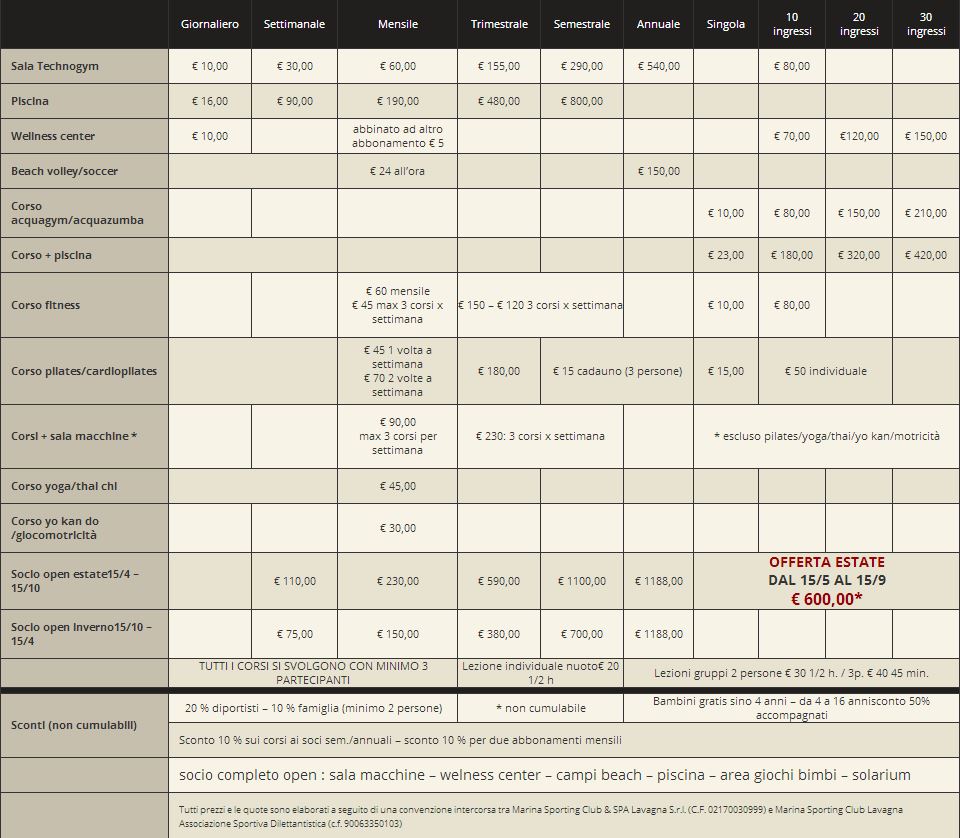Screen dimensions: 960x838
Task: Click the € 420,00 Corso + piscina price
Action: pyautogui.click(x=925, y=255)
